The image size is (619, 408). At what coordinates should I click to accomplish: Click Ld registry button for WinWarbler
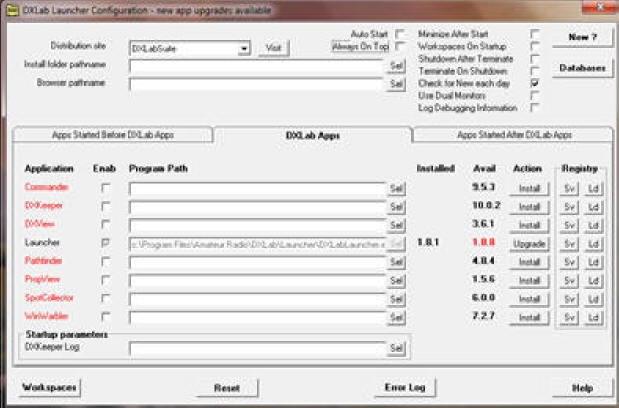pos(594,318)
